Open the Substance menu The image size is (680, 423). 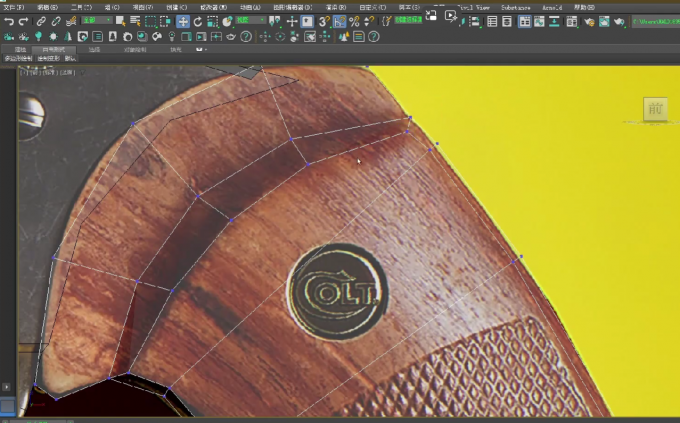(515, 7)
